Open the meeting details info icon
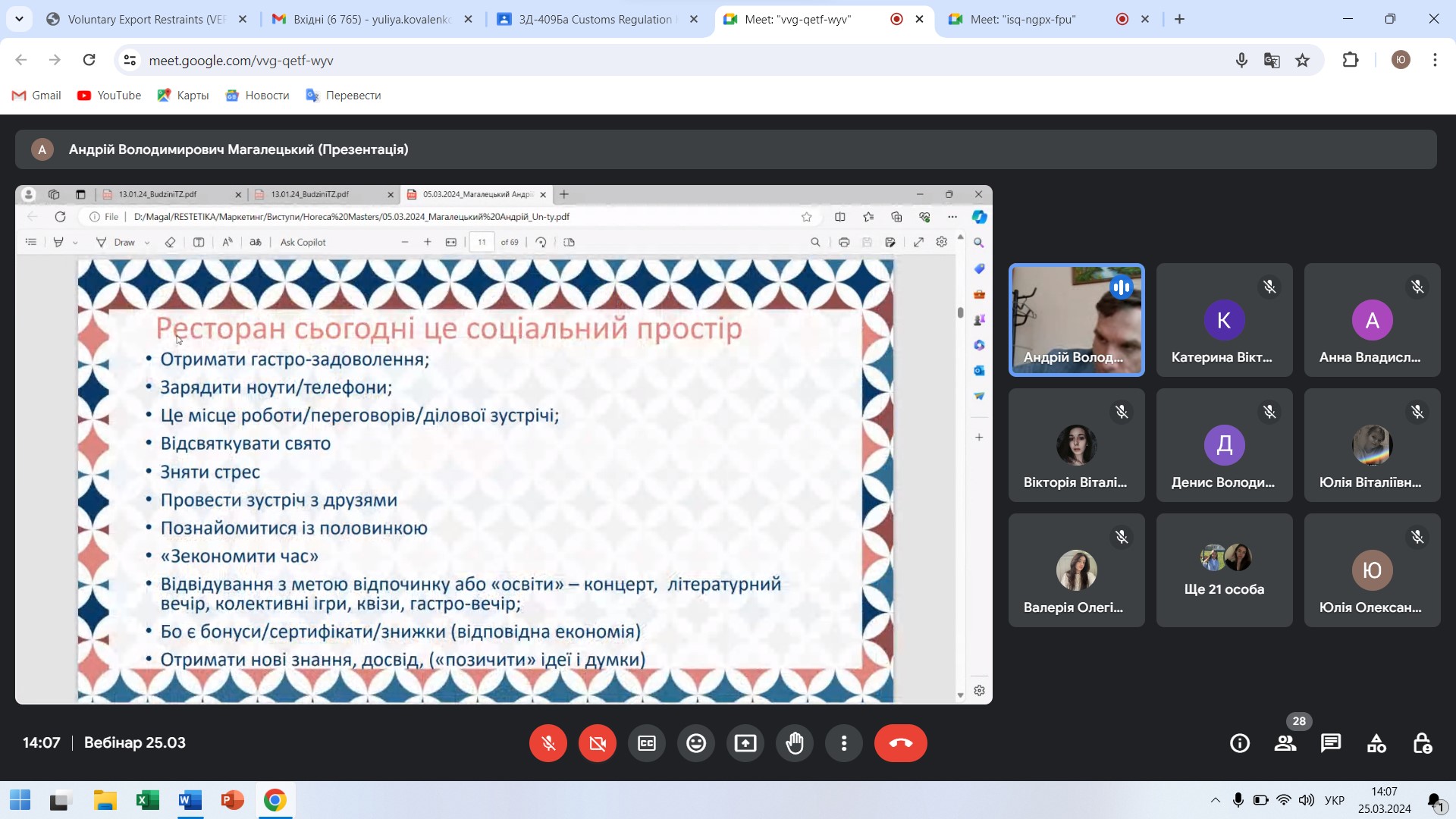 point(1240,743)
